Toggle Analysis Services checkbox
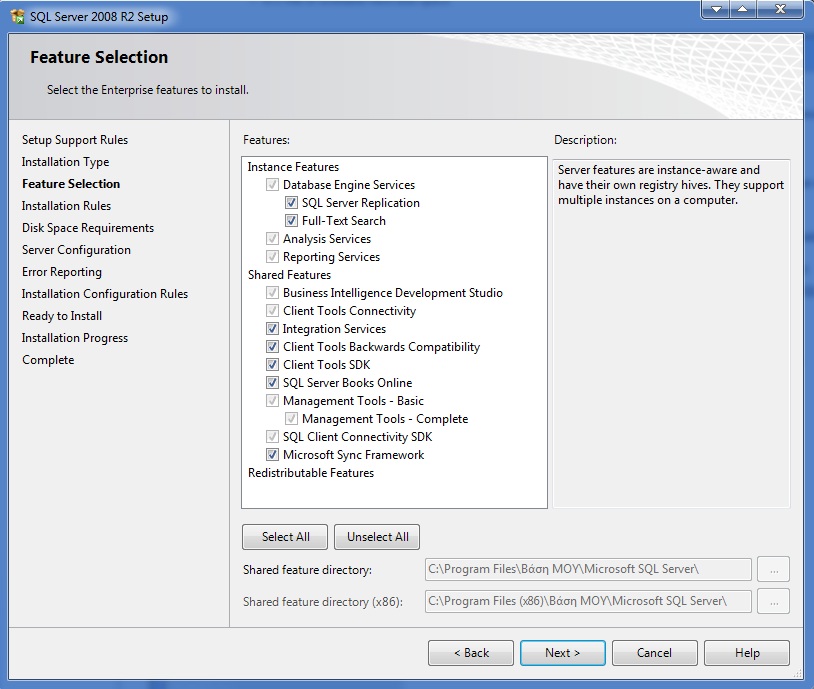The image size is (814, 689). [272, 239]
